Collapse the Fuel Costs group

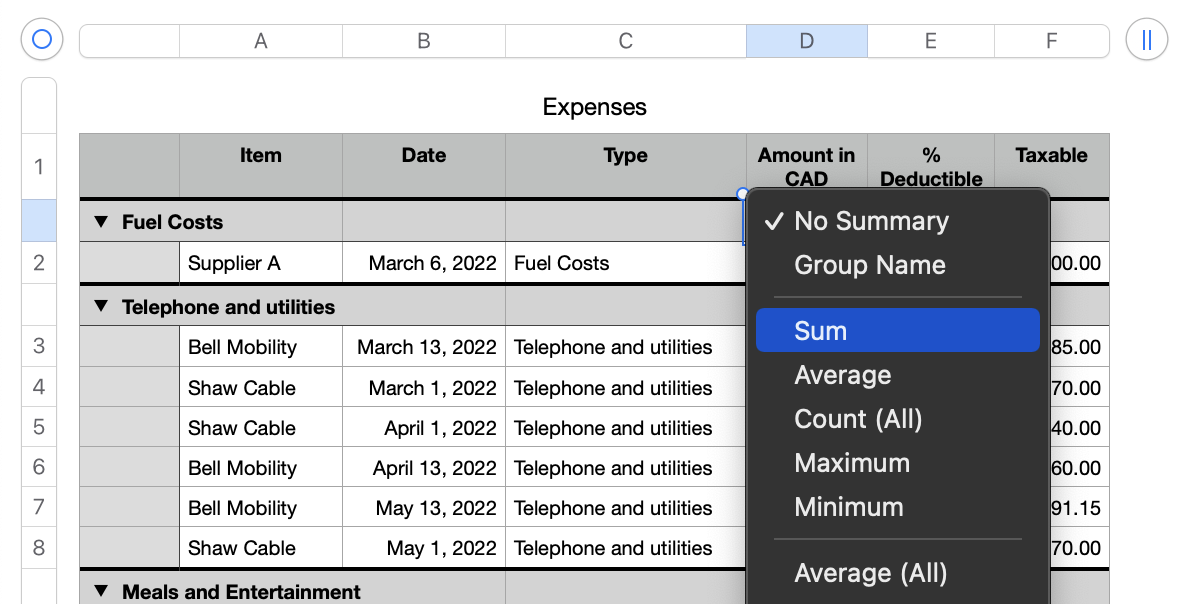(100, 222)
